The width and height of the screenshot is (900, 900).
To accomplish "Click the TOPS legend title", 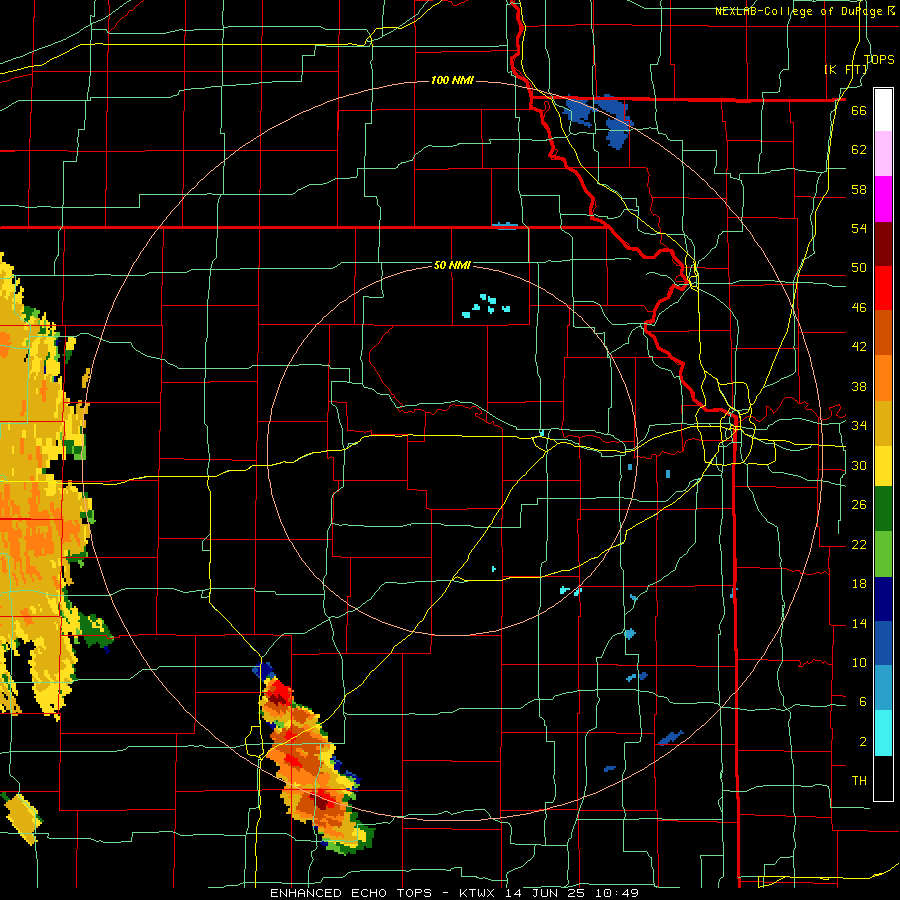I will point(879,59).
